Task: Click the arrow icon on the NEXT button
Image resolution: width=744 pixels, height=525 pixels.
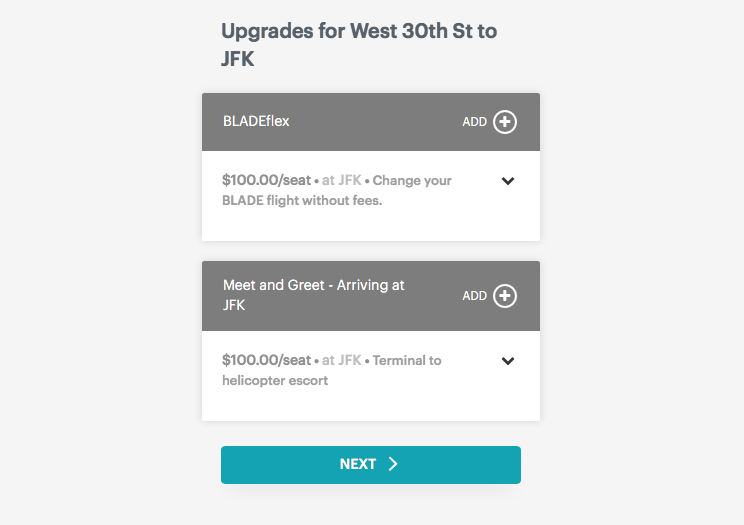Action: click(393, 464)
